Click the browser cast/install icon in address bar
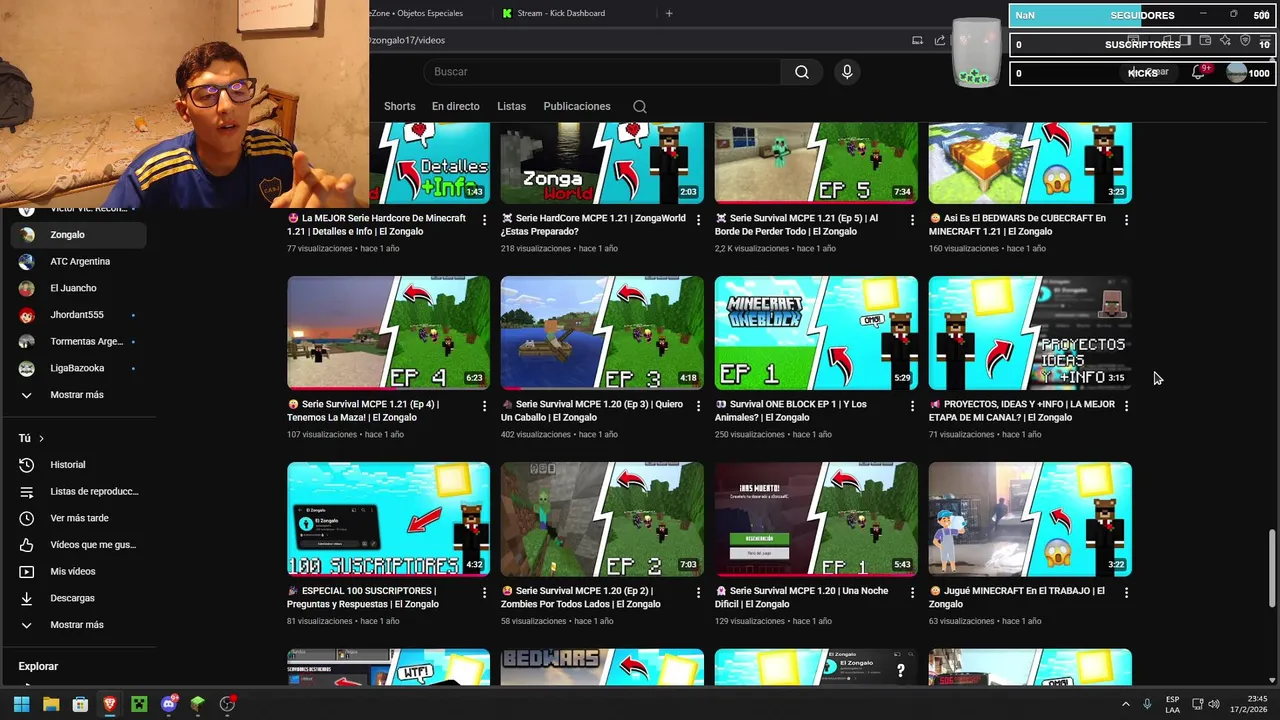Viewport: 1280px width, 720px height. tap(917, 40)
